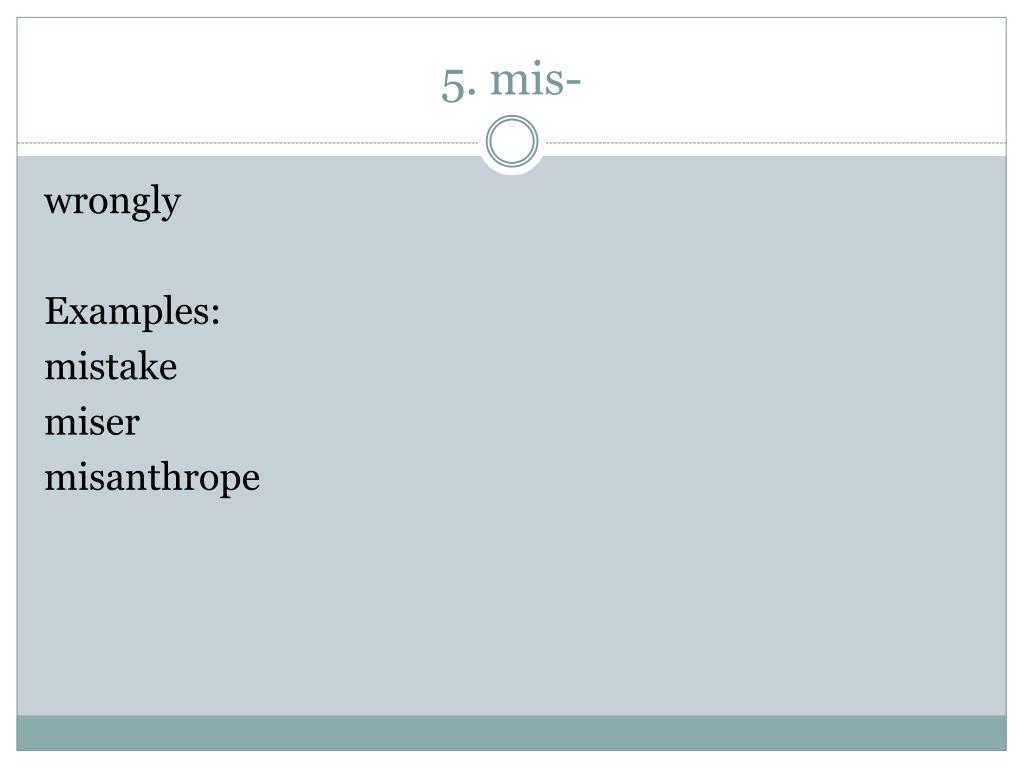Click dashed divider line right of circle
This screenshot has height=768, width=1024.
[776, 142]
